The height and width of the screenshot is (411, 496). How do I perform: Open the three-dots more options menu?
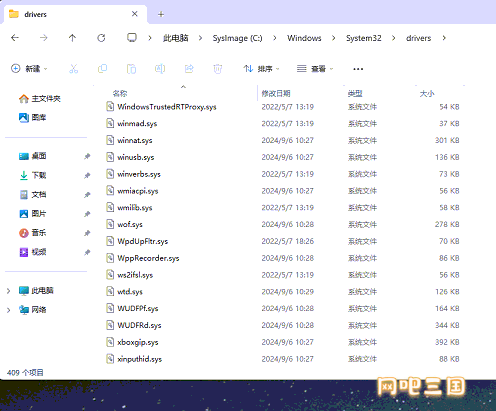point(358,69)
